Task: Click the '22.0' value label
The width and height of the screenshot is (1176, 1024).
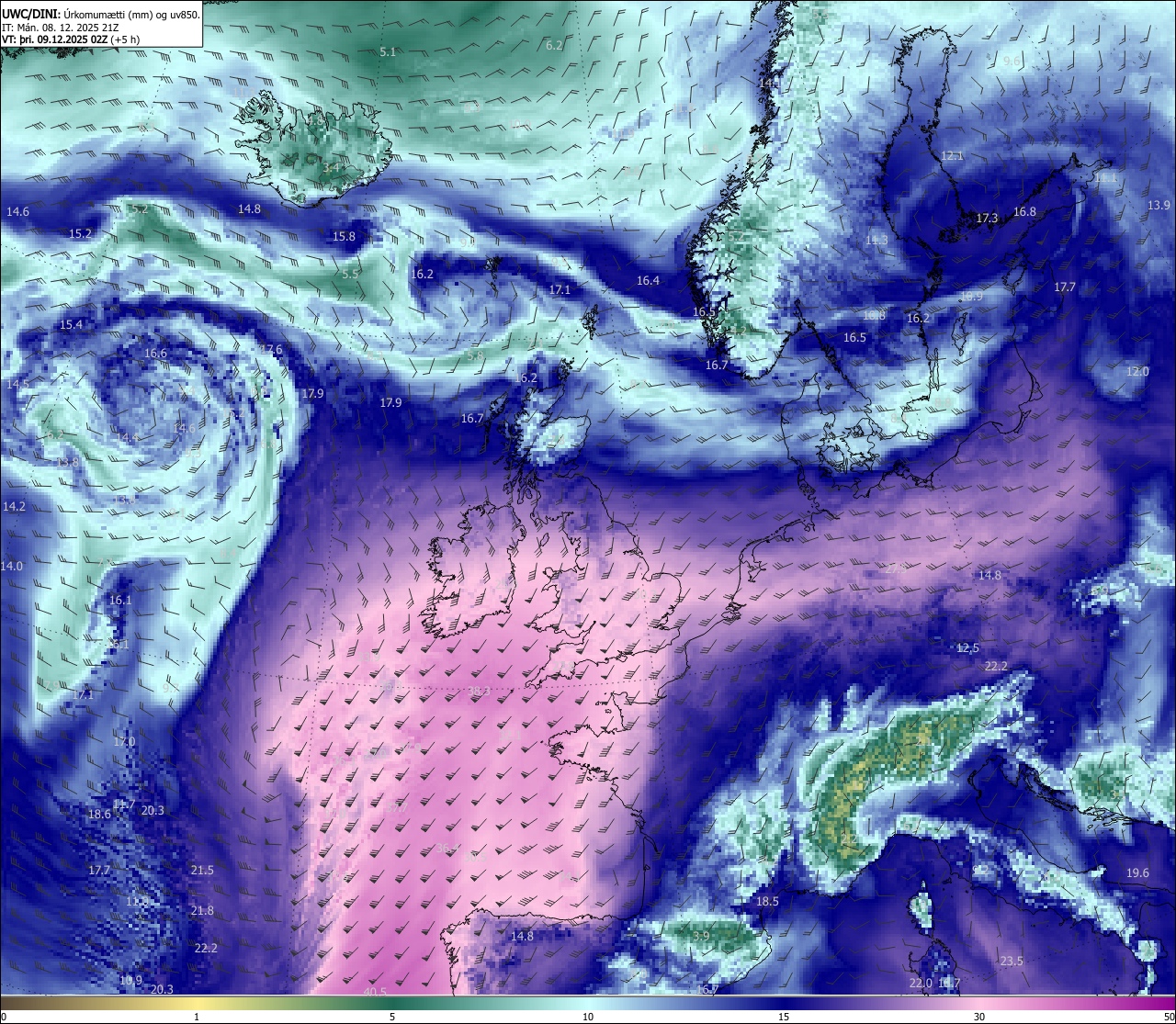Action: (x=921, y=984)
